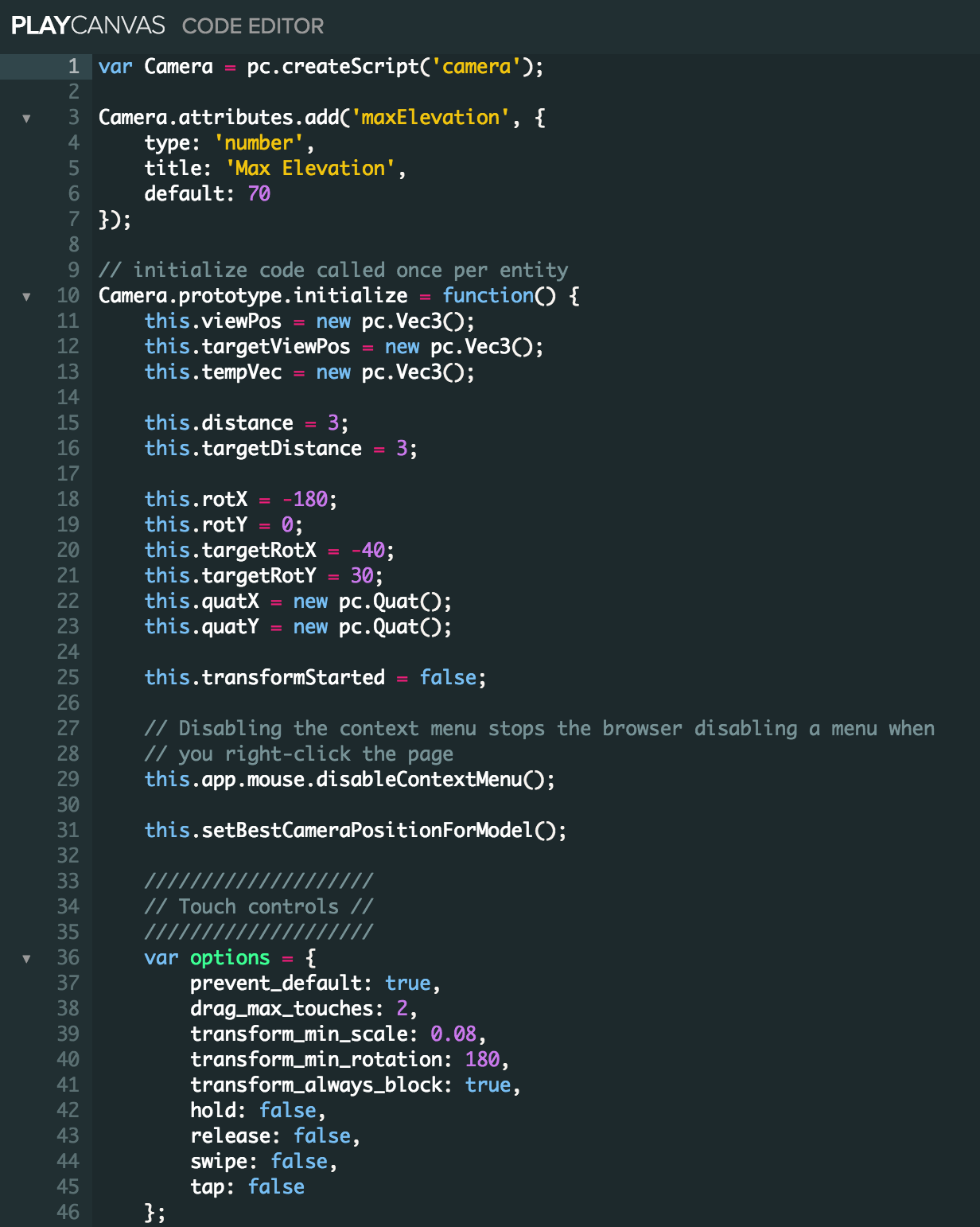Click the Code Editor title text
Image resolution: width=980 pixels, height=1227 pixels.
253,26
